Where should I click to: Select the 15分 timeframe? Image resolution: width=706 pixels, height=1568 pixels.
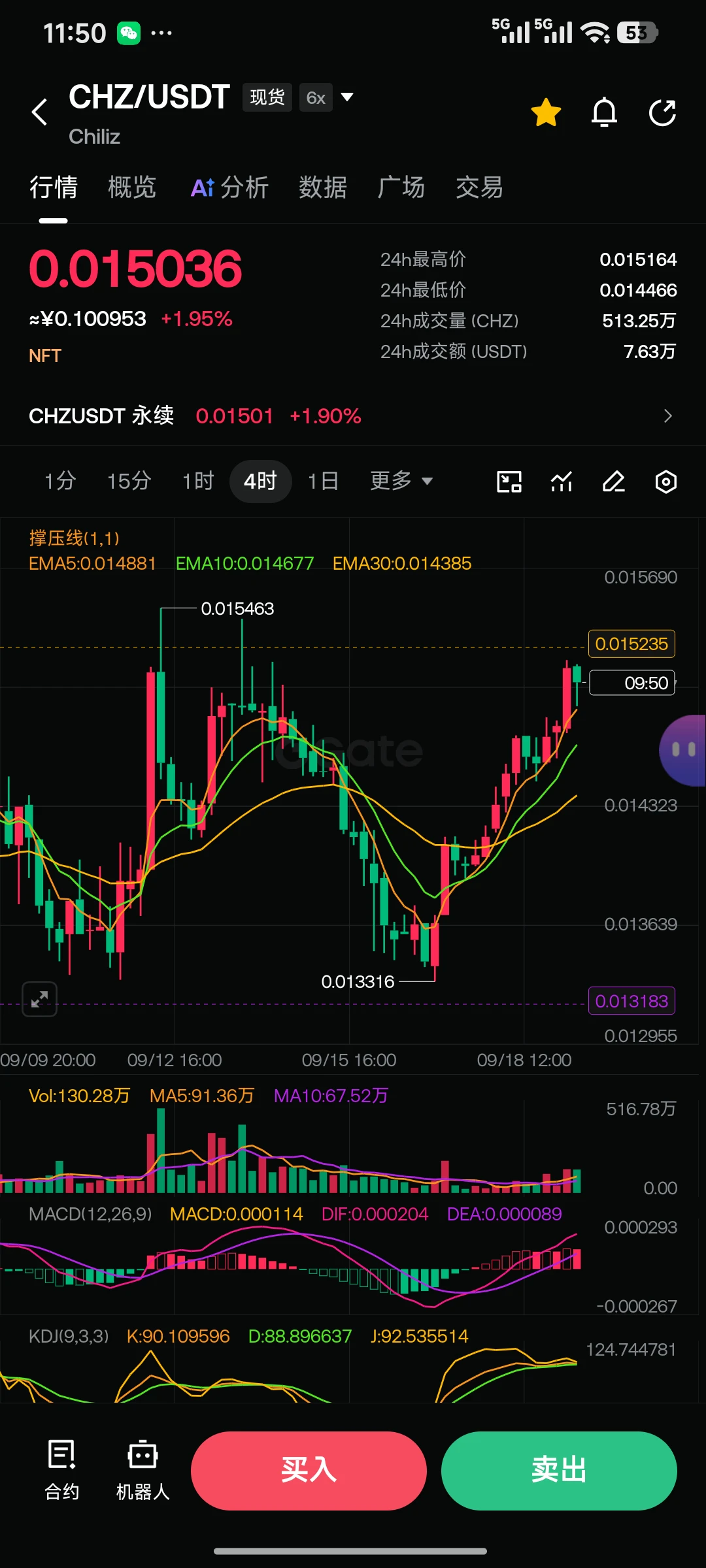(129, 481)
